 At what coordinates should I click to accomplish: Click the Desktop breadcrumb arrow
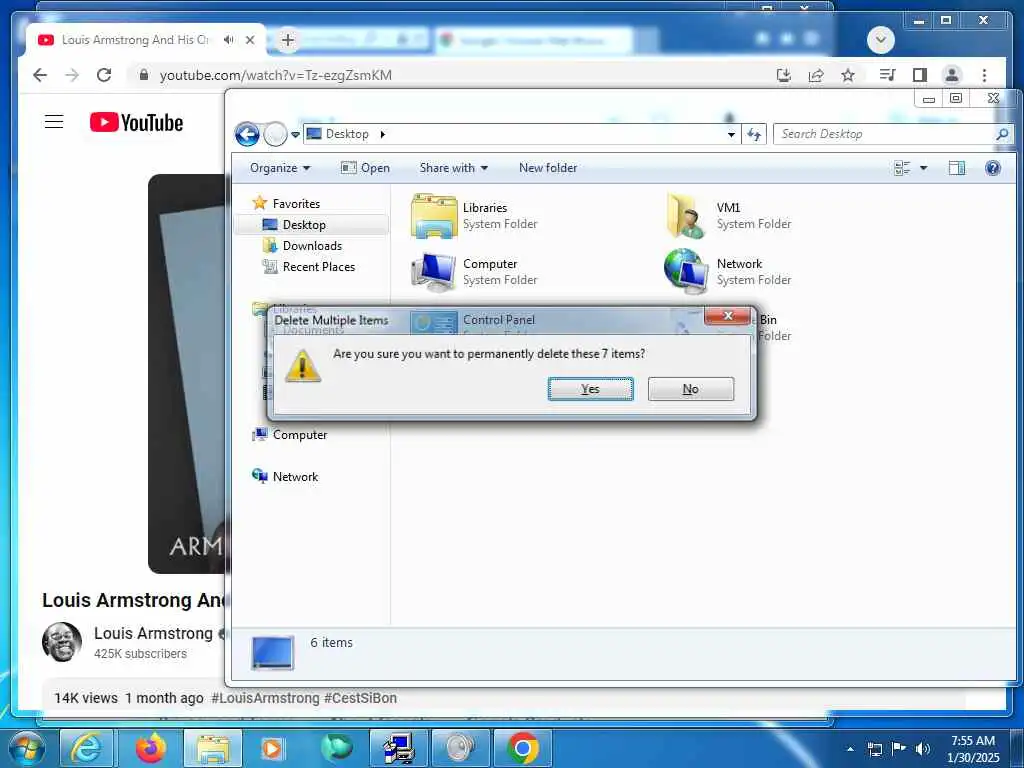383,135
